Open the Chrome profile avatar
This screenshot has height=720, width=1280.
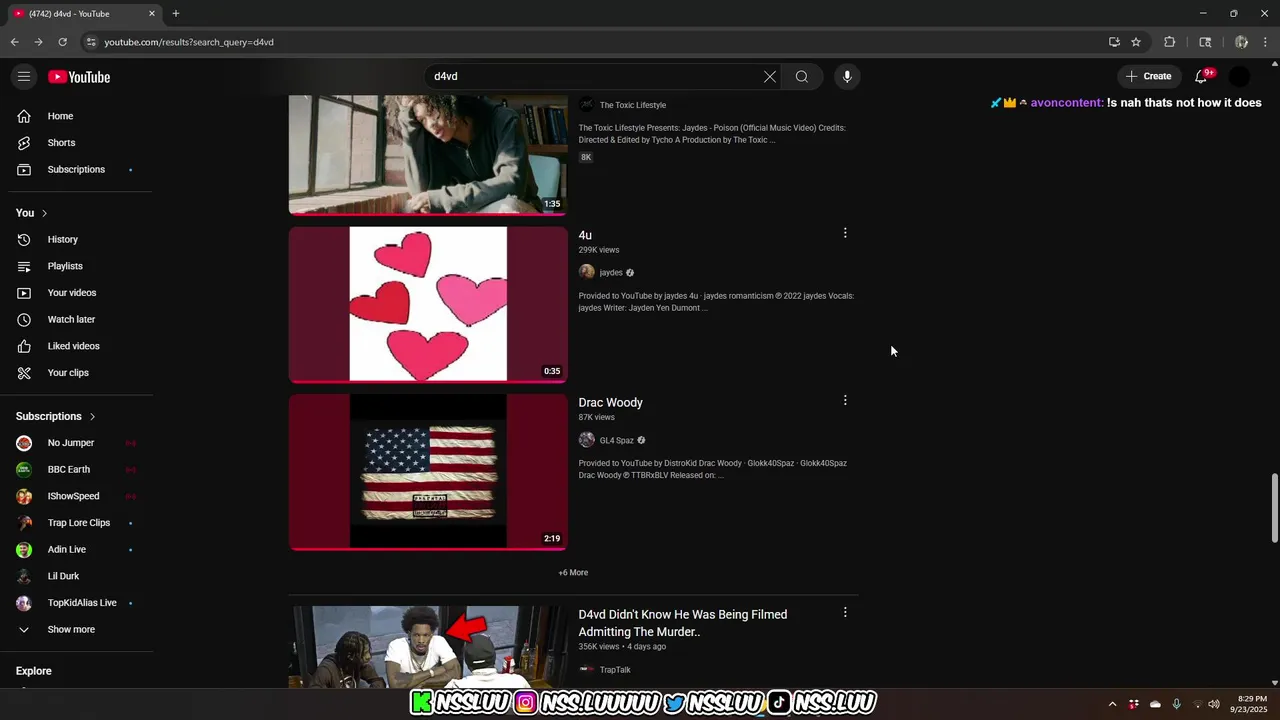1241,42
